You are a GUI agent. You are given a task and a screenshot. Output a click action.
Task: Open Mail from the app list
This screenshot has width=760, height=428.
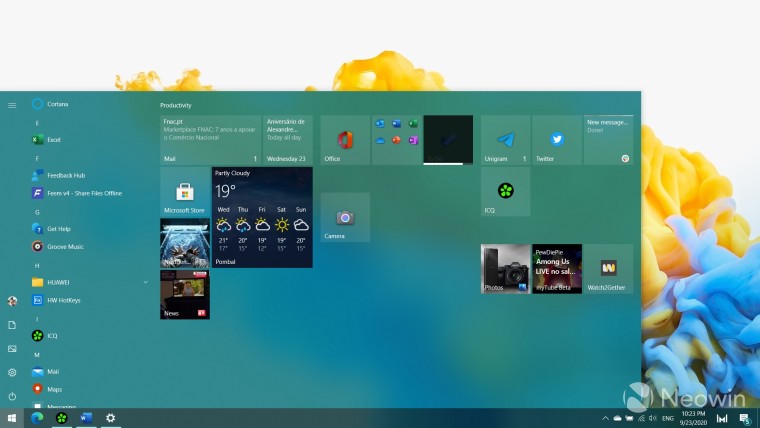(46, 372)
